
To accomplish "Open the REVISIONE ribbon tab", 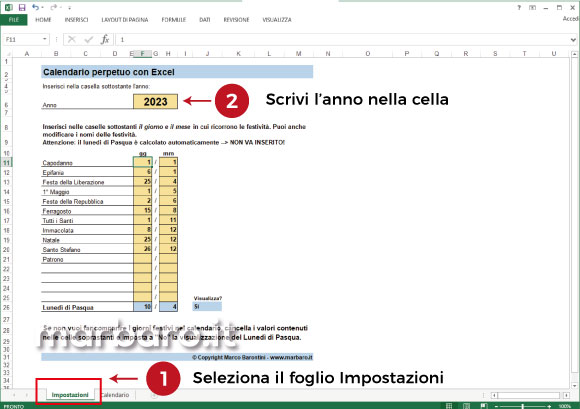I will coord(236,20).
